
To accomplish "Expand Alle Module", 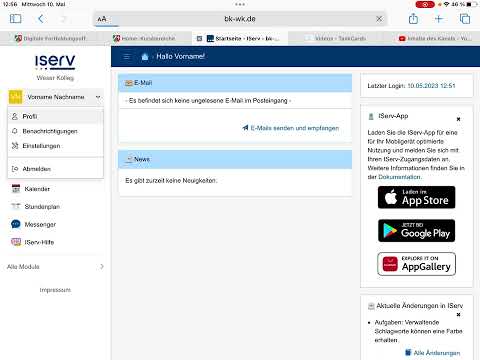I will [55, 267].
